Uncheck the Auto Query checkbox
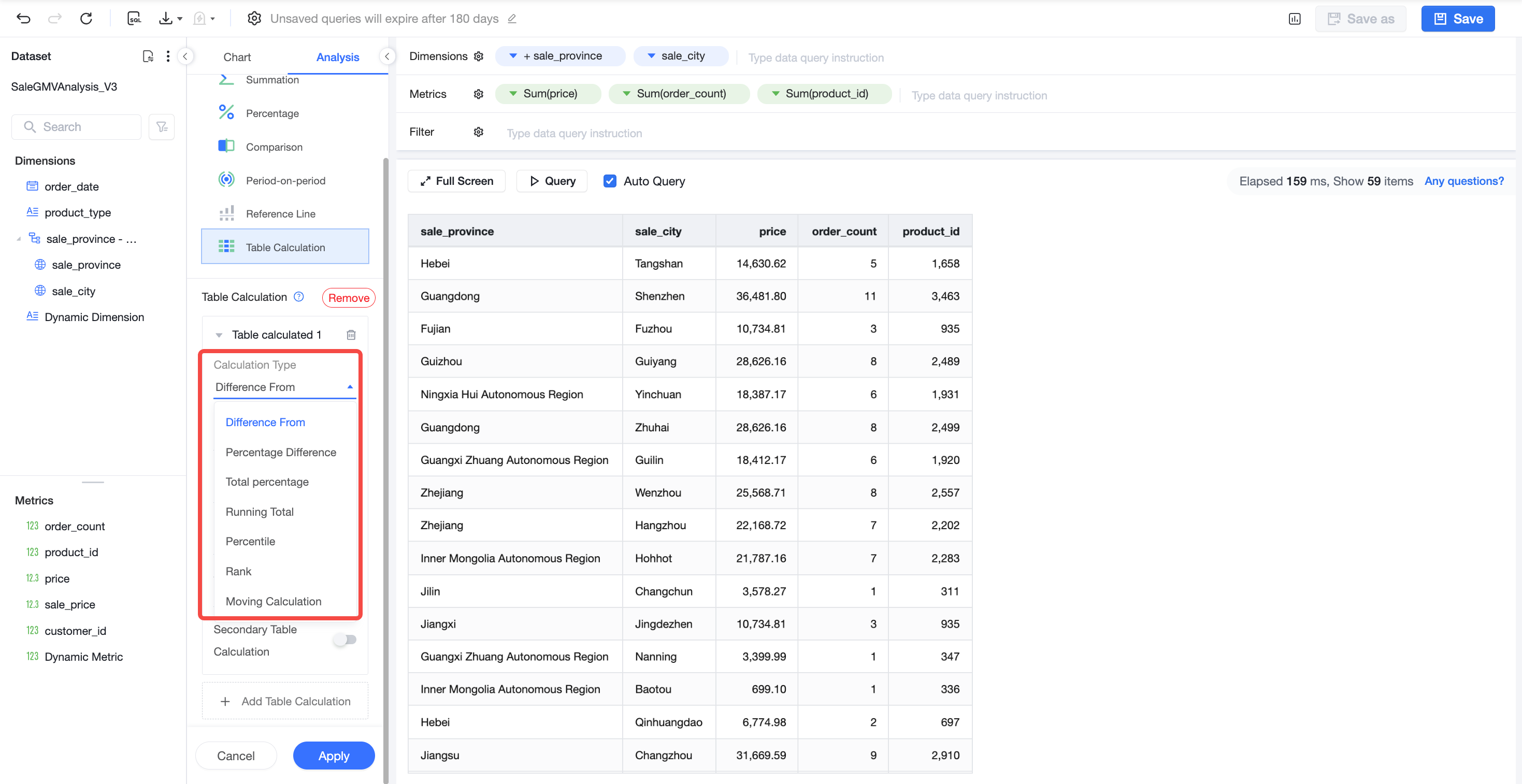 610,181
